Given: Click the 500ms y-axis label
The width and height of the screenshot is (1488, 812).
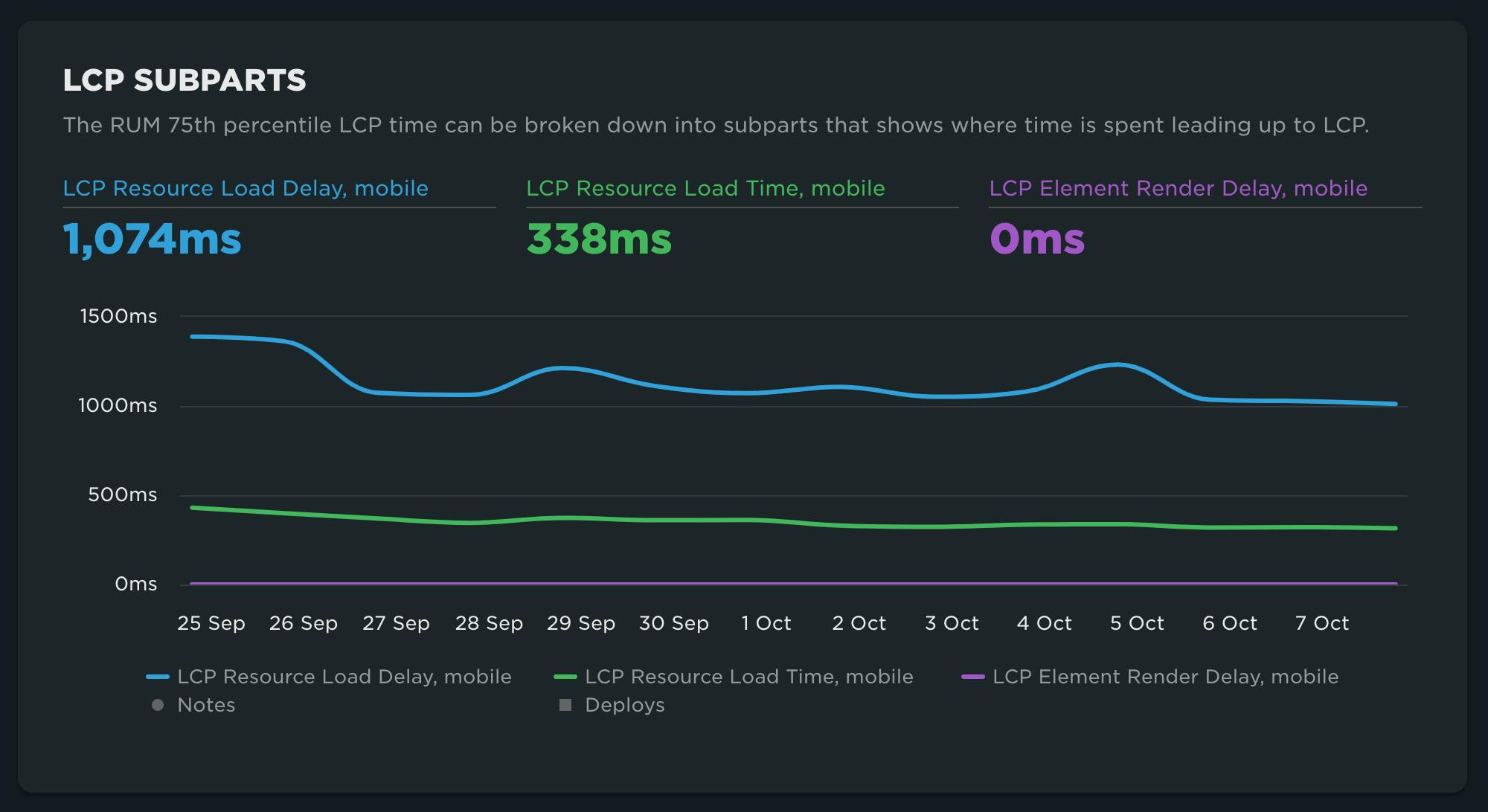Looking at the screenshot, I should coord(123,494).
